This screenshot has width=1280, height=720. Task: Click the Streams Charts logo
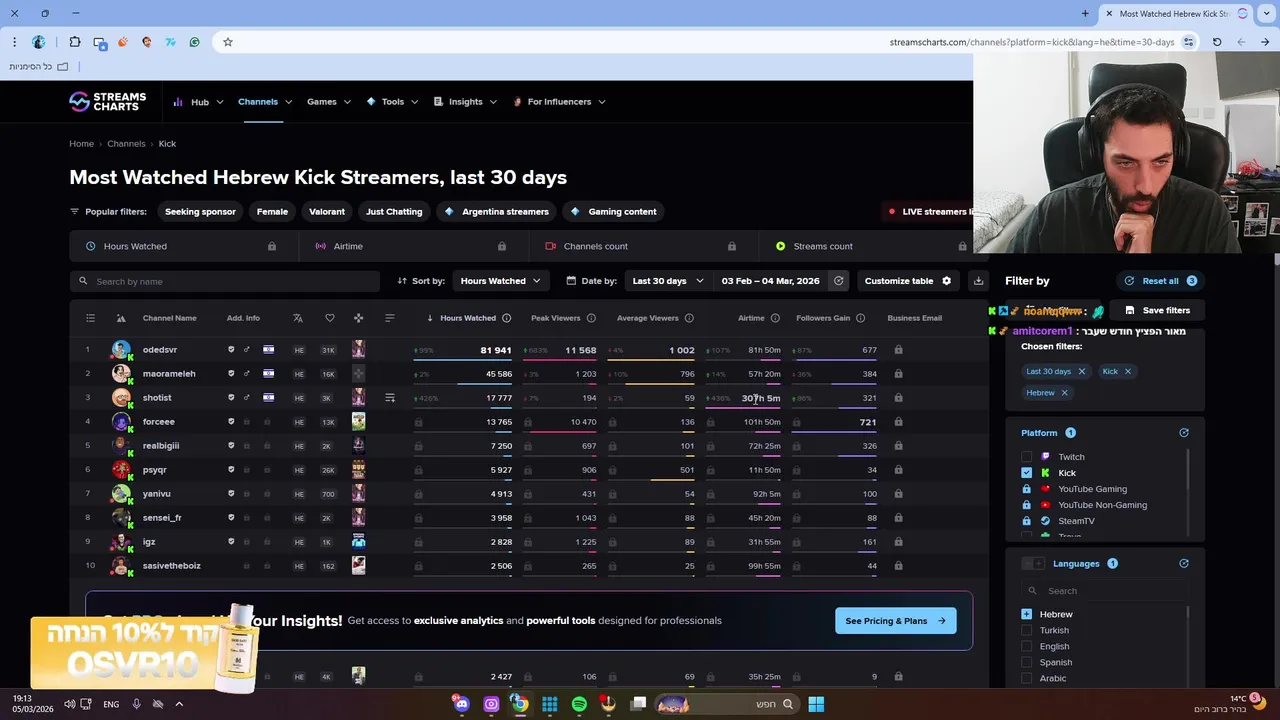(107, 101)
